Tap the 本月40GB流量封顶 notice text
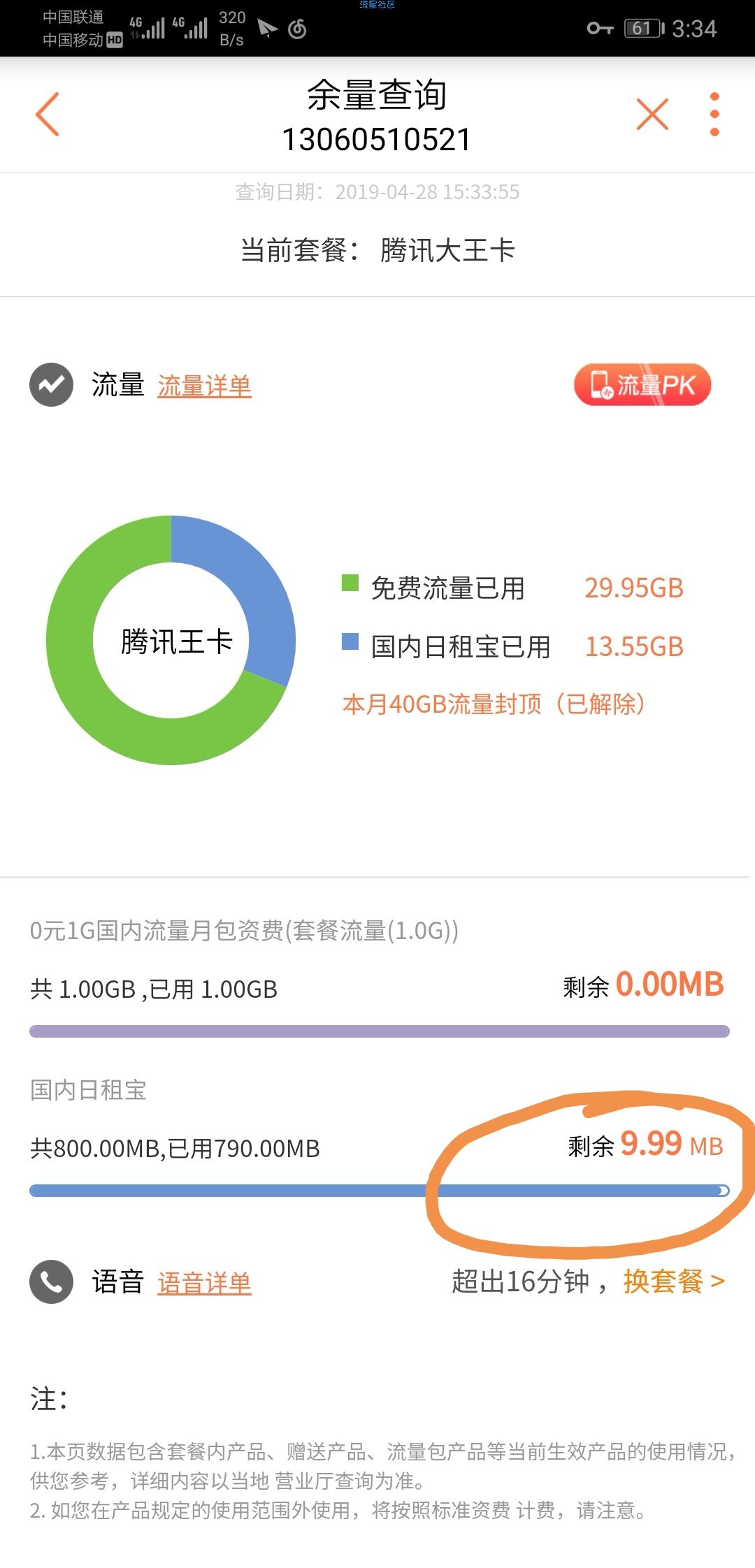755x1568 pixels. [x=494, y=704]
